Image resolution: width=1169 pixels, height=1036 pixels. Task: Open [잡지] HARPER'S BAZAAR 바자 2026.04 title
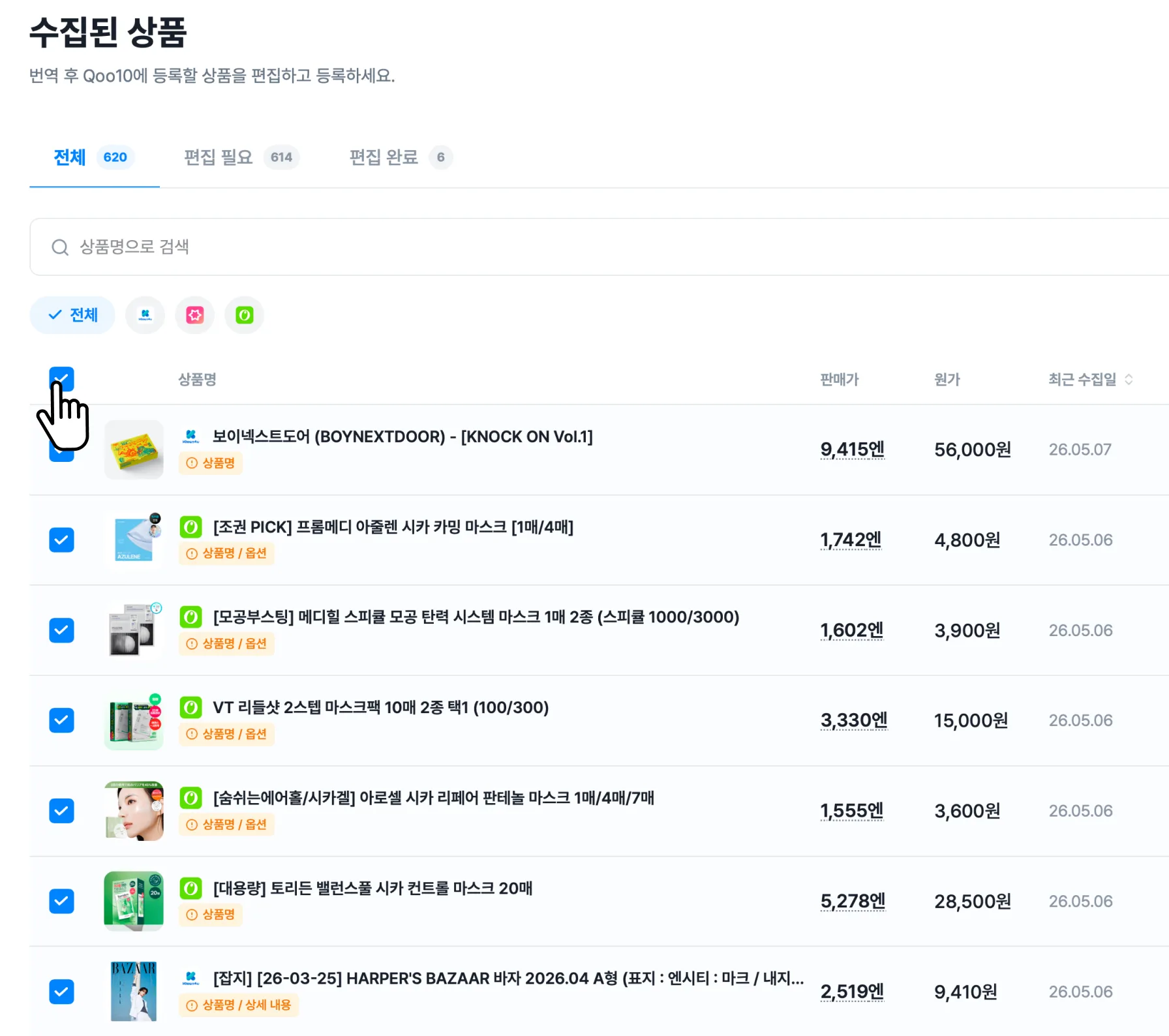(x=508, y=978)
